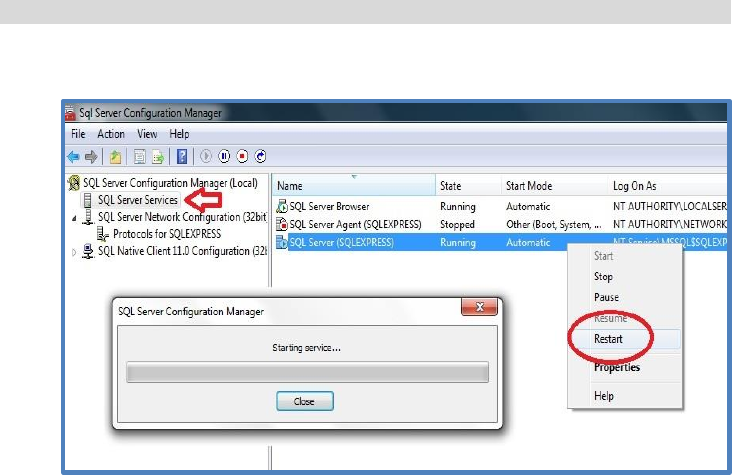Open the Help menu in menu bar
Image resolution: width=732 pixels, height=475 pixels.
[179, 134]
